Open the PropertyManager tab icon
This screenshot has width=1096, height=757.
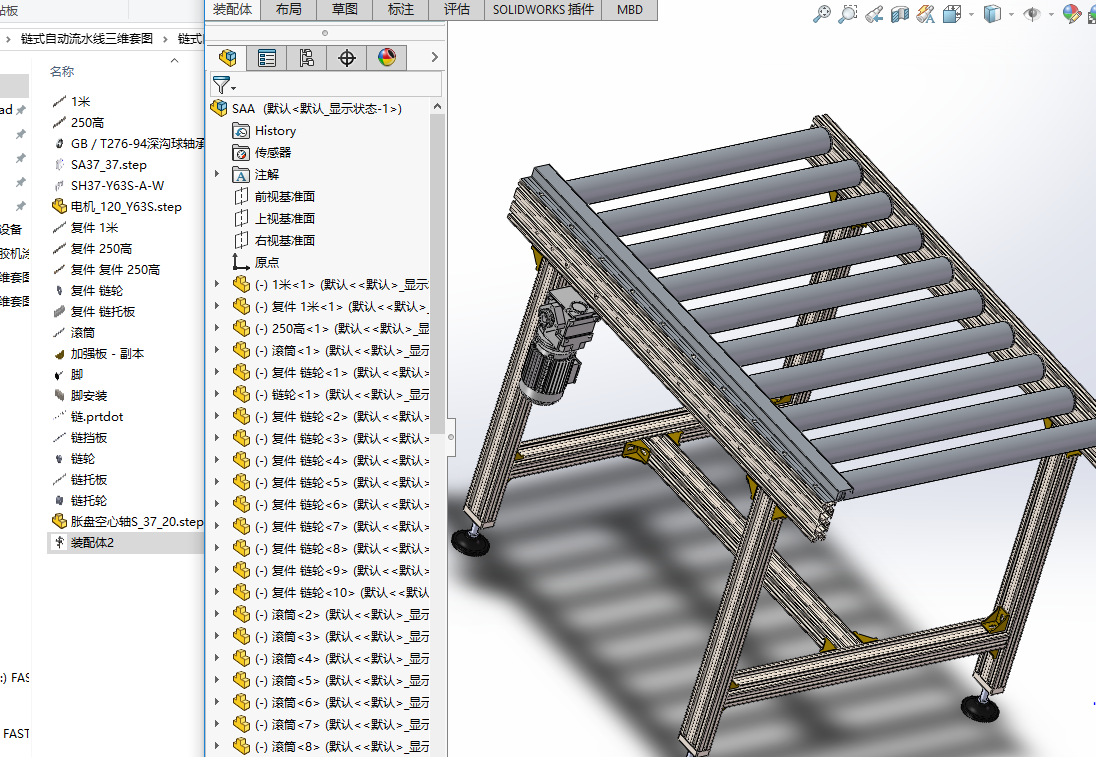tap(267, 58)
